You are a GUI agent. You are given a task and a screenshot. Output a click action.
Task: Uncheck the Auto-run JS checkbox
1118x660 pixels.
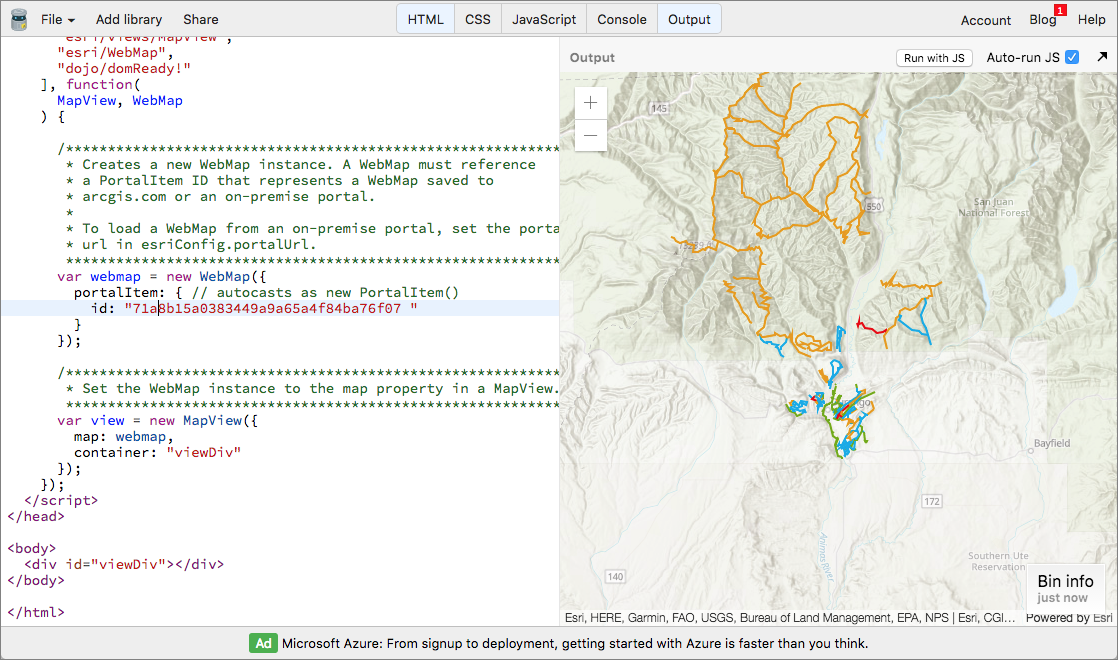tap(1072, 58)
